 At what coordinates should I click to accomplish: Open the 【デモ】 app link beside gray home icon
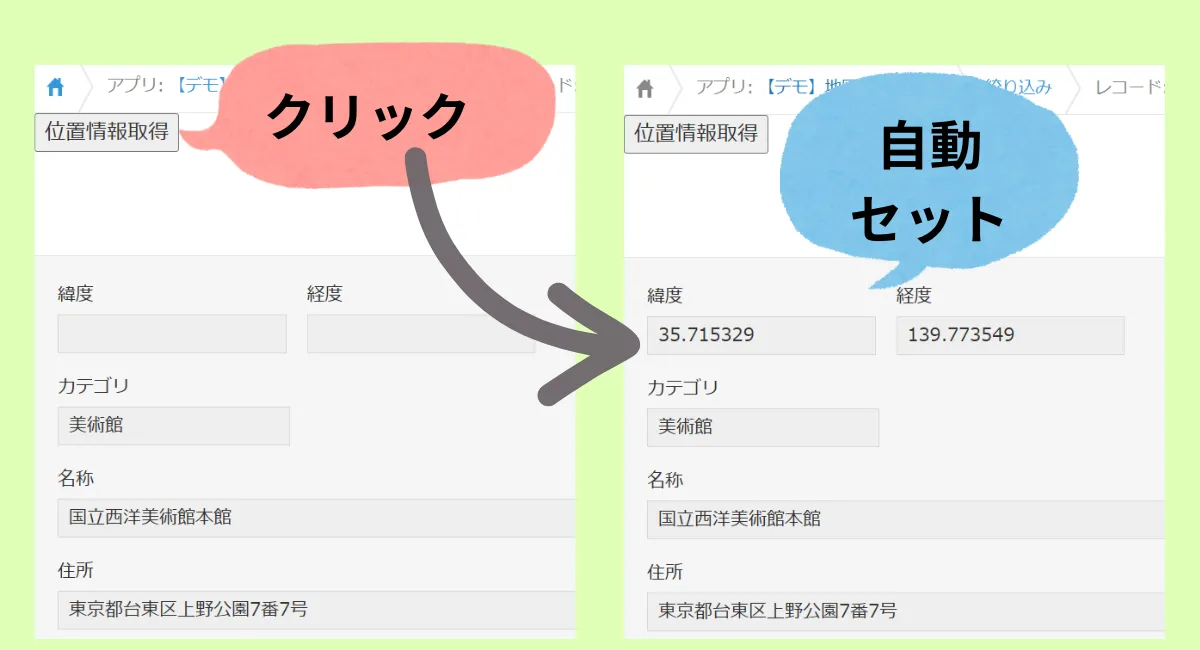click(790, 87)
